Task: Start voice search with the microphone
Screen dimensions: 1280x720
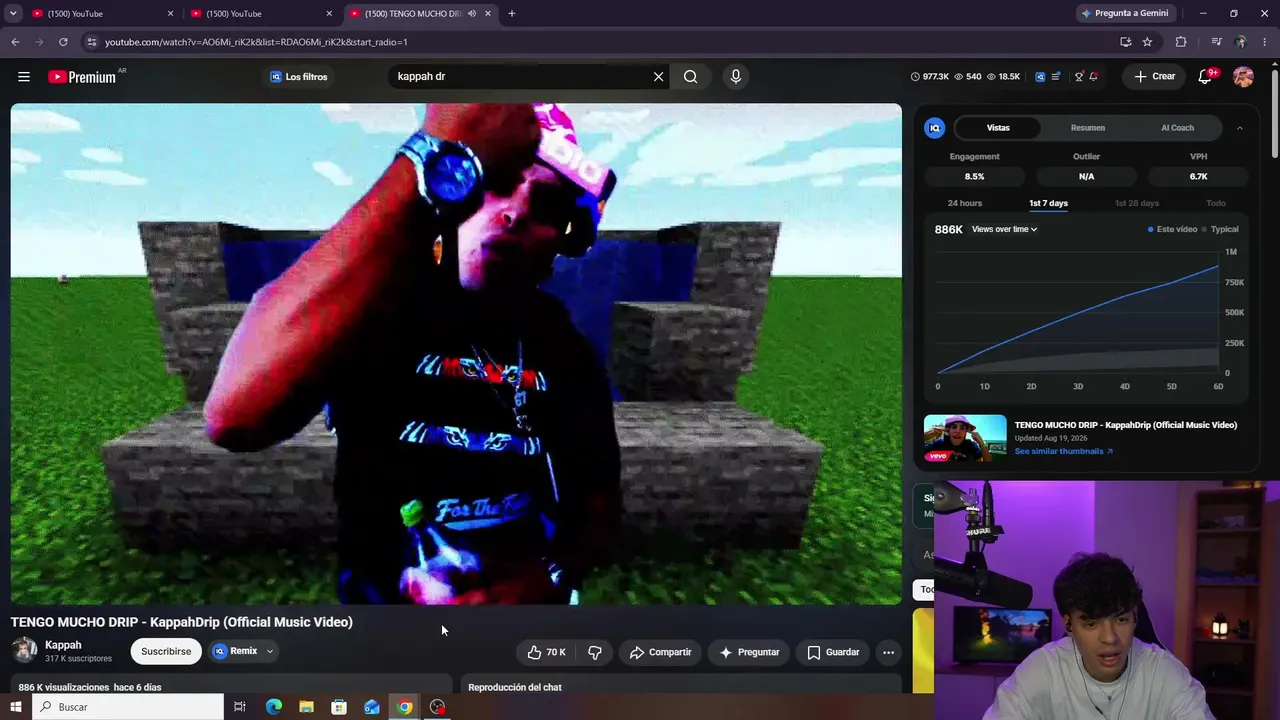Action: (736, 77)
